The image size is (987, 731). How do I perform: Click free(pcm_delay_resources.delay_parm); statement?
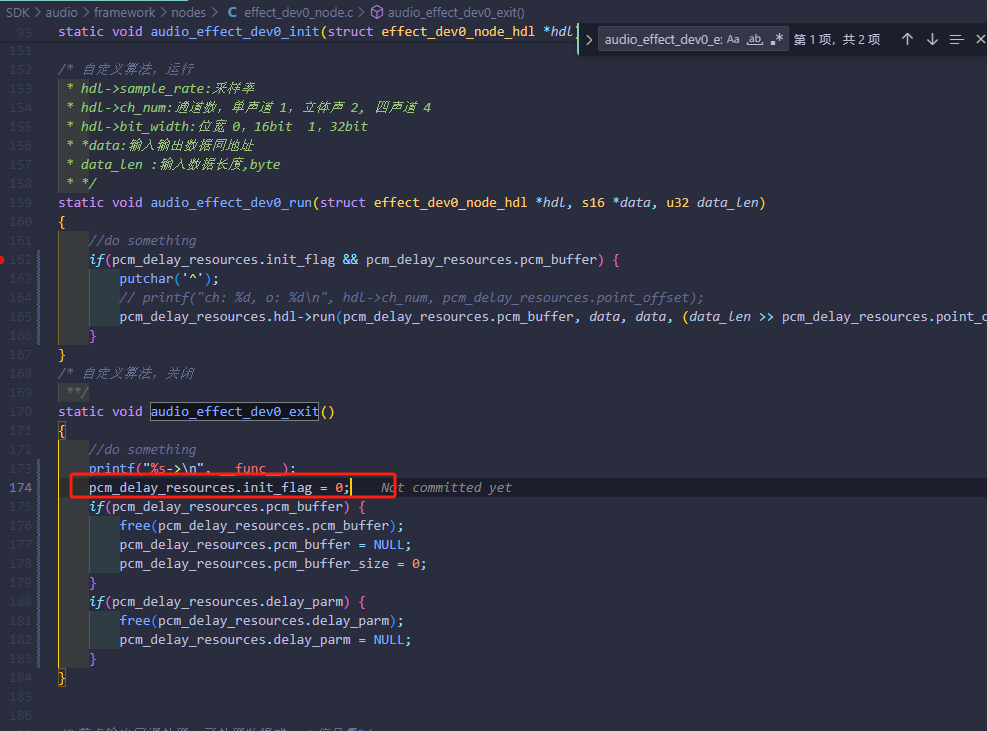[x=261, y=620]
